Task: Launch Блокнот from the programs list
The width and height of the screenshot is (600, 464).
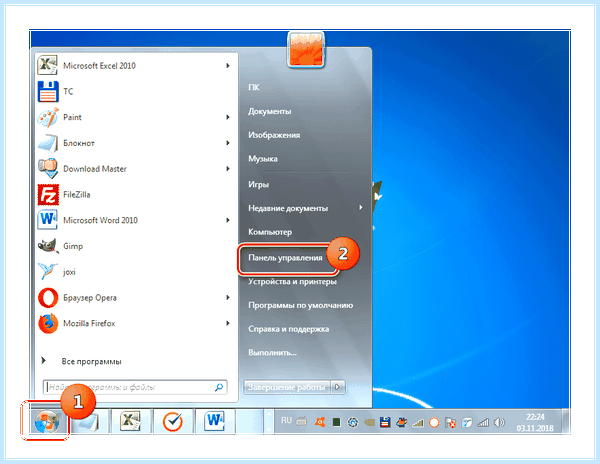Action: pos(136,143)
